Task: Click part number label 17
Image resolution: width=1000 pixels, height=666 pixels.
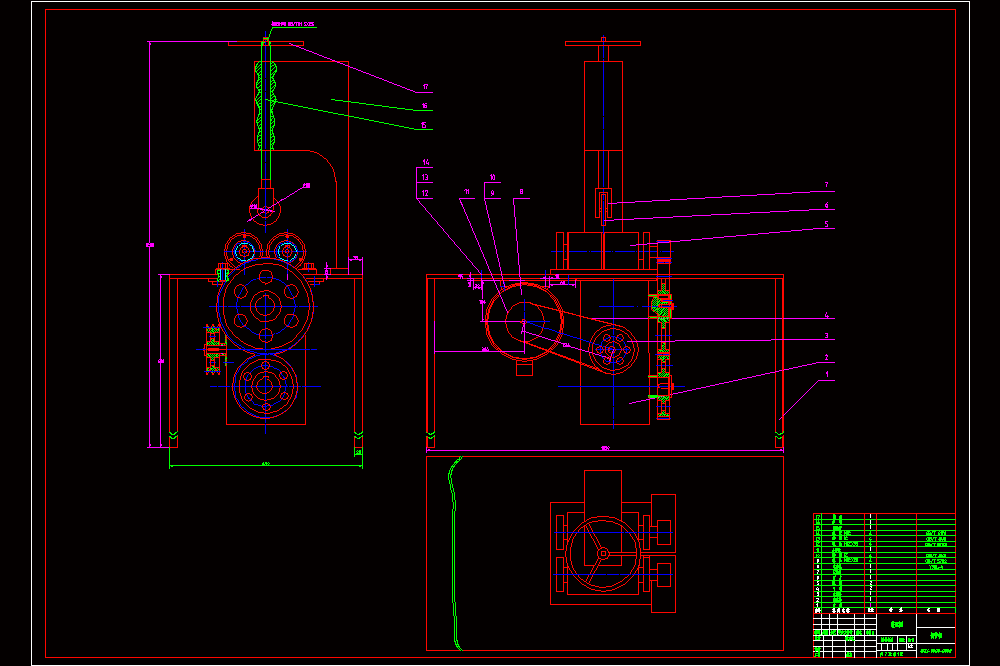Action: point(425,87)
